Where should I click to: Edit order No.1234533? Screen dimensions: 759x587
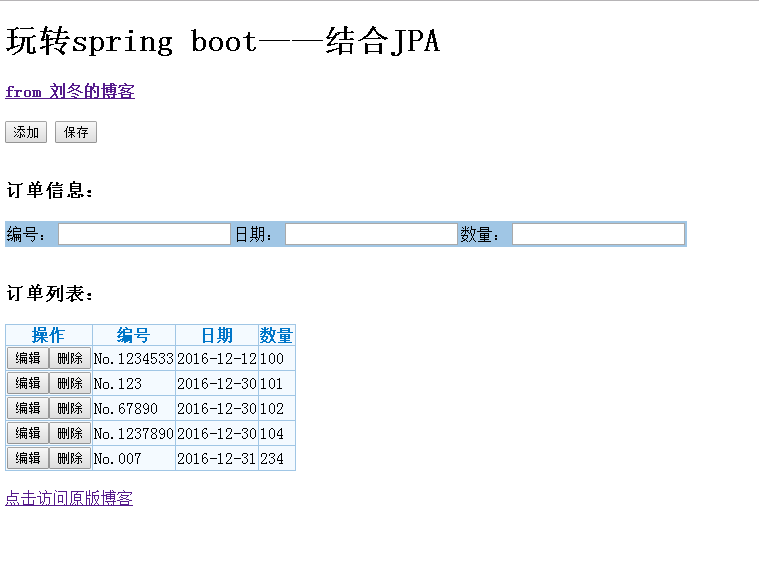[x=28, y=358]
